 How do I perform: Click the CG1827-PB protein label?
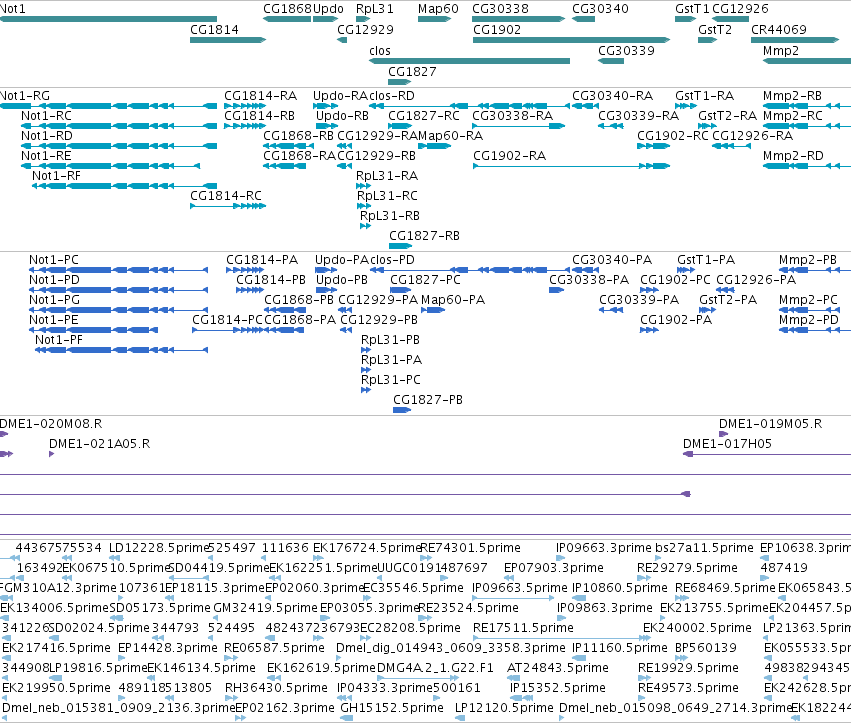[x=428, y=400]
